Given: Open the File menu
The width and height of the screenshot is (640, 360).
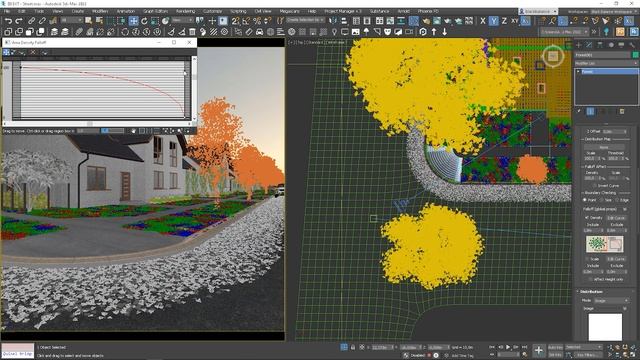Looking at the screenshot, I should (7, 11).
